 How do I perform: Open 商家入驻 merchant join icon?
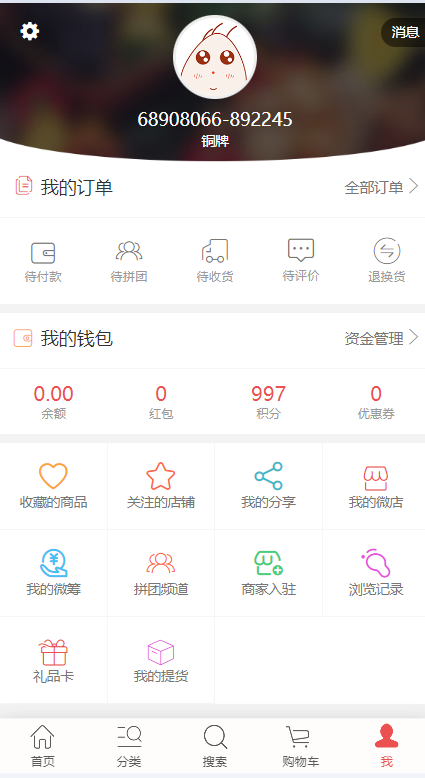[268, 563]
